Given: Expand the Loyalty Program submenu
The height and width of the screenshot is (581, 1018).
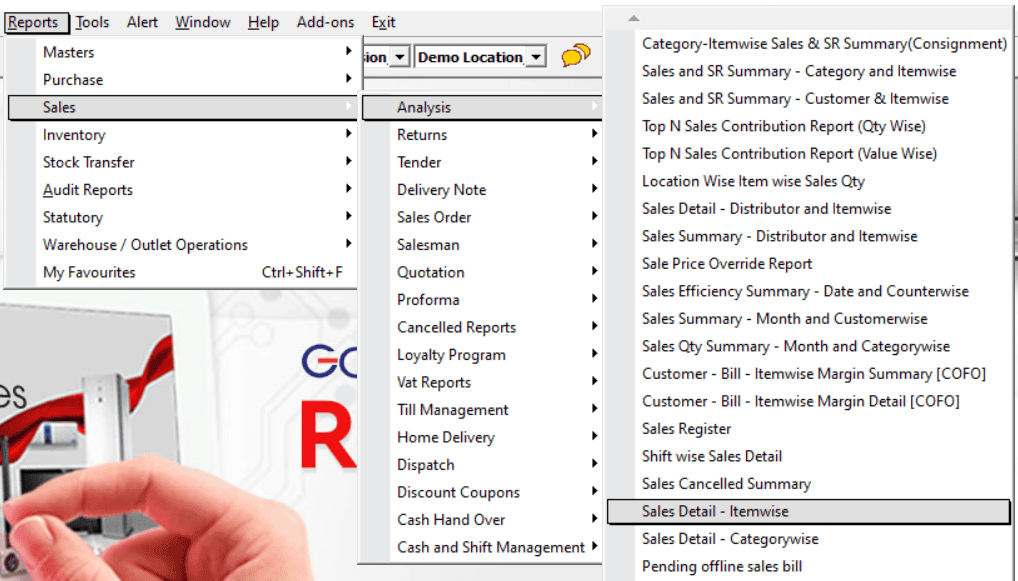Looking at the screenshot, I should [482, 355].
